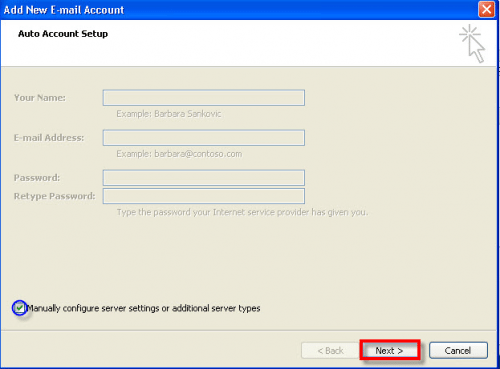This screenshot has width=500, height=369.
Task: Click the 'E-mail Address:' label
Action: click(49, 138)
